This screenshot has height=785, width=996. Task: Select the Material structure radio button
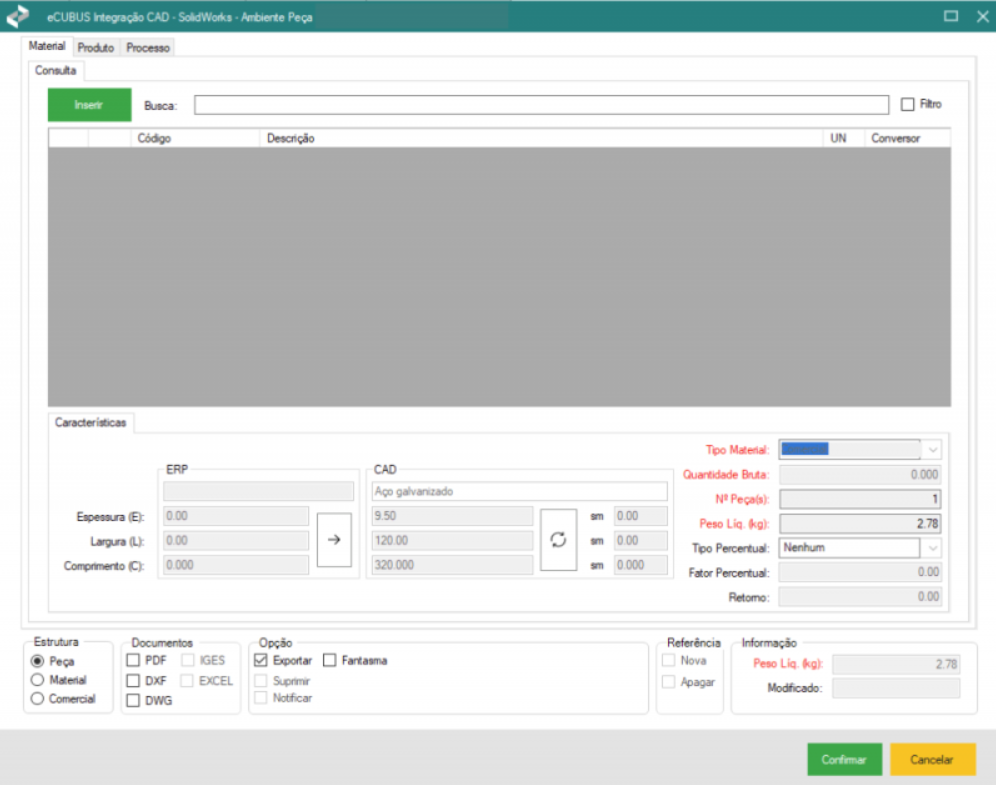pyautogui.click(x=39, y=680)
